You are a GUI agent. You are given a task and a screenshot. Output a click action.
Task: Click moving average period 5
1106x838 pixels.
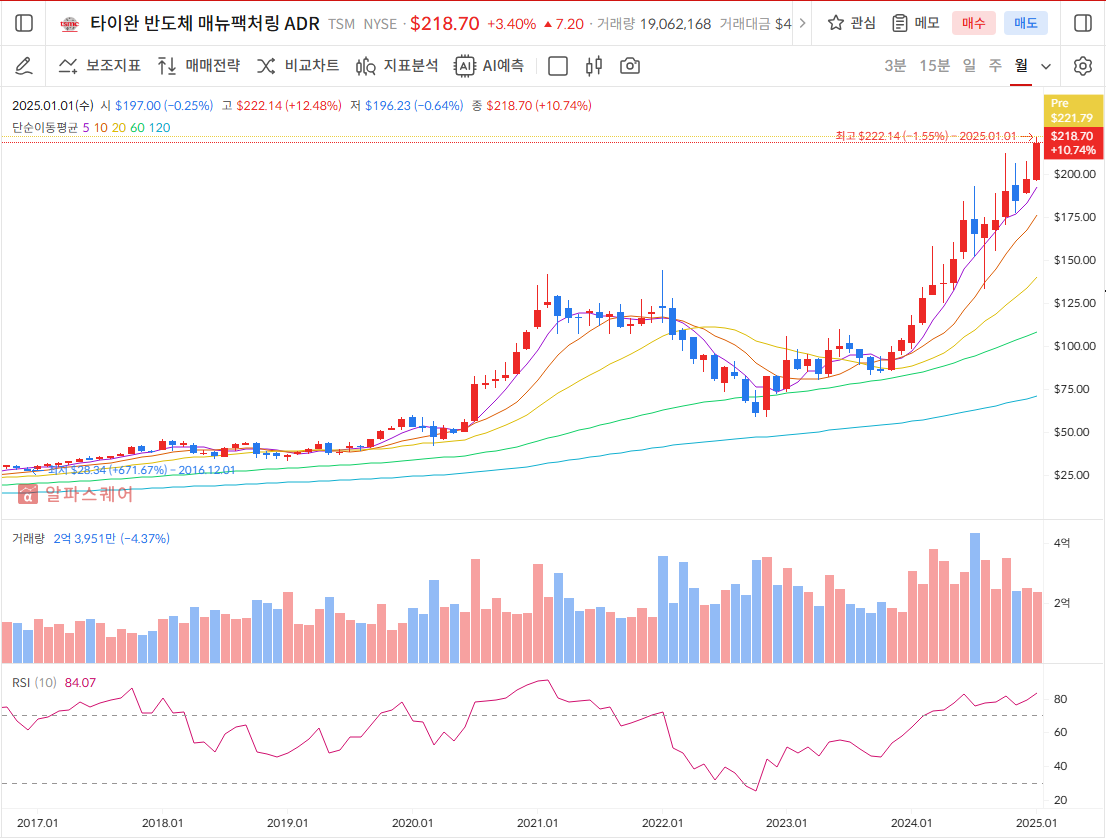point(86,128)
